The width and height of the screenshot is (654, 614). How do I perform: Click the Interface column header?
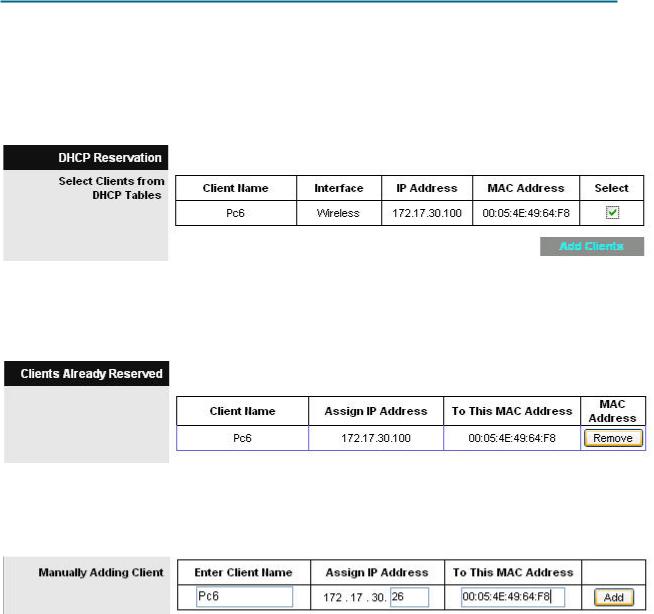pyautogui.click(x=339, y=188)
